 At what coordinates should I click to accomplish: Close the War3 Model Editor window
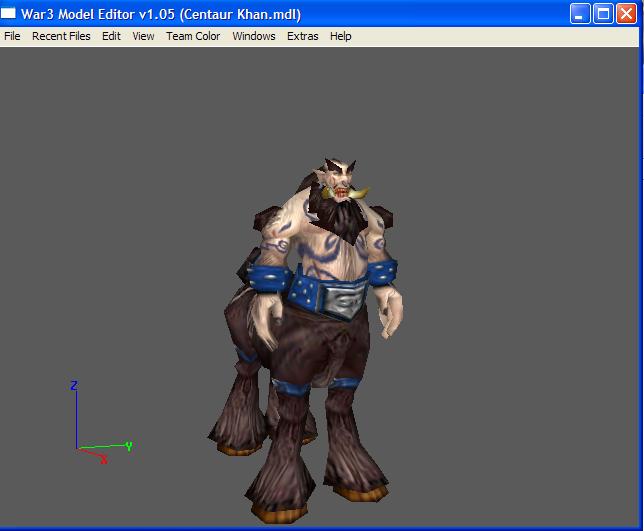click(x=626, y=14)
